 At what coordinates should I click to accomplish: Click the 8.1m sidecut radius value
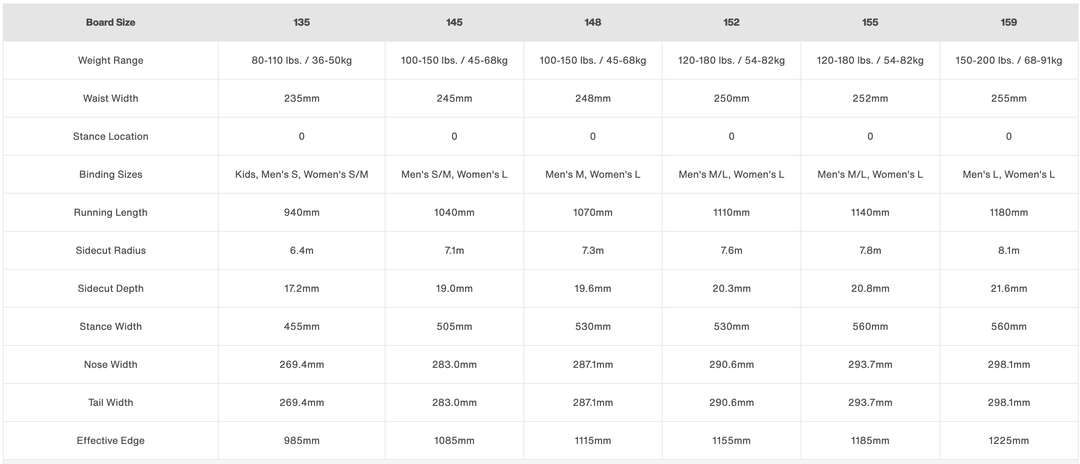(1008, 250)
